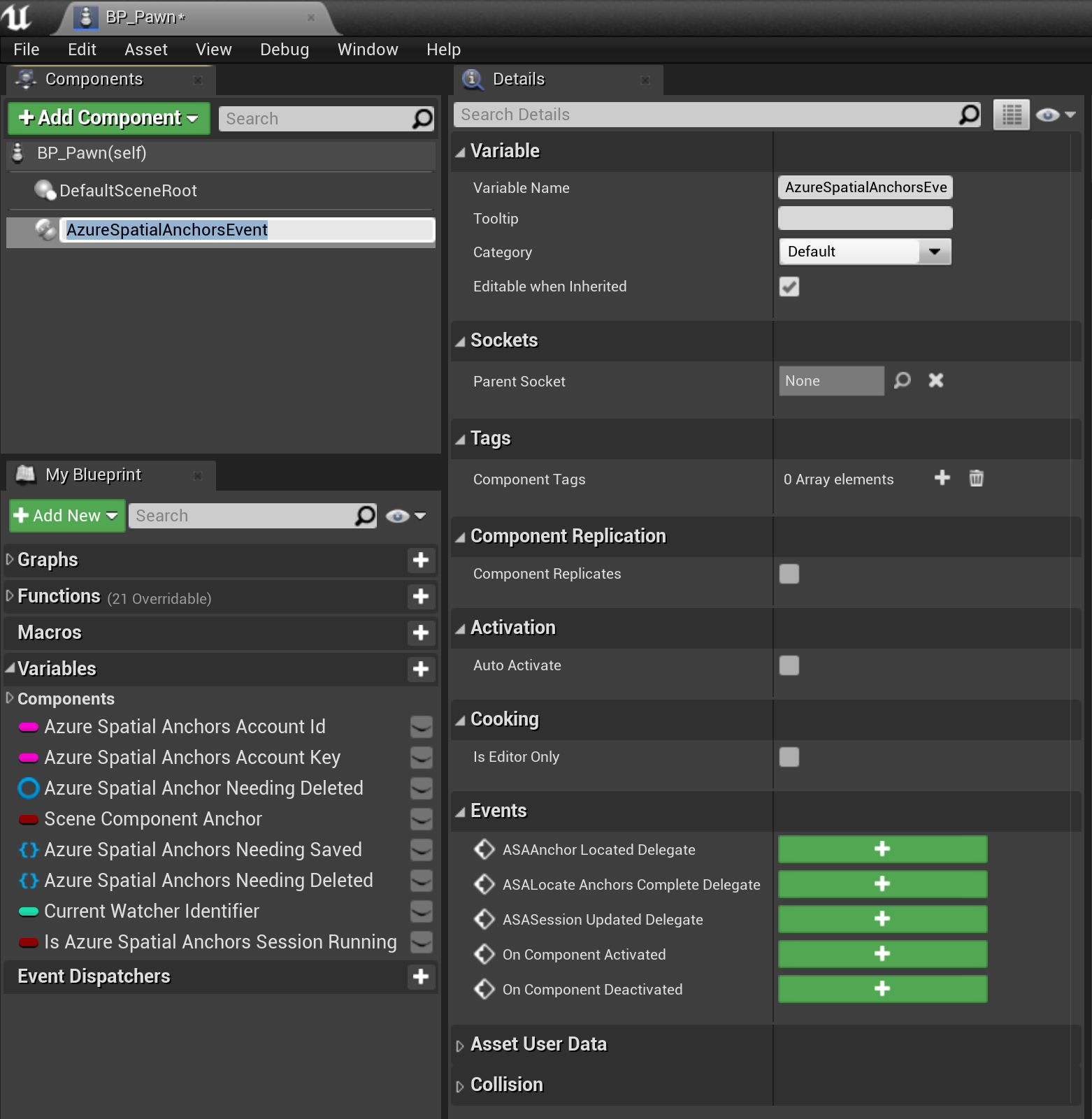Add a new macro with plus icon
The image size is (1092, 1119).
pyautogui.click(x=421, y=633)
